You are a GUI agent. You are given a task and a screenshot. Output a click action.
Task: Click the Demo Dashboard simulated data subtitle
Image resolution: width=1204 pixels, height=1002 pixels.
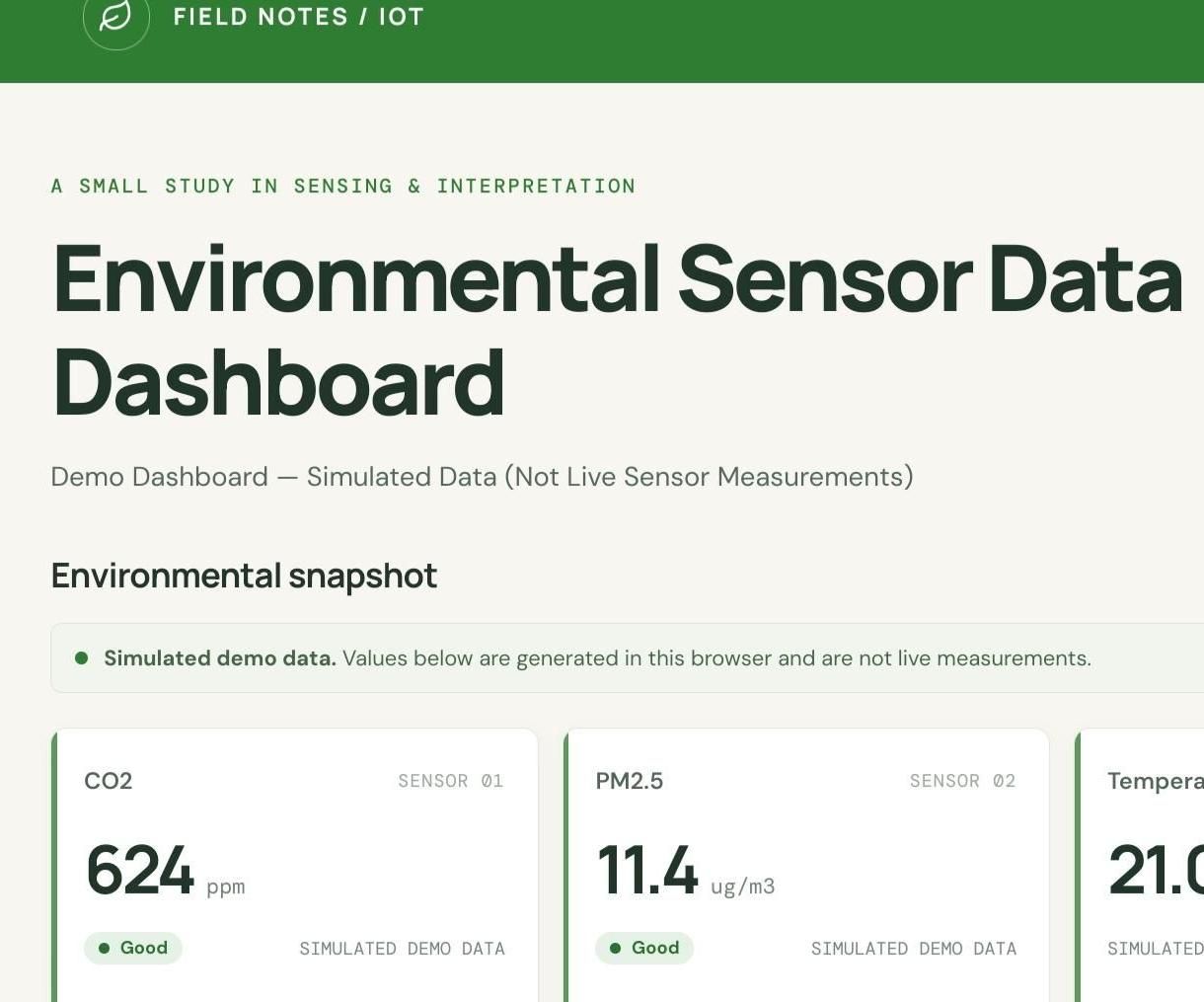[482, 477]
